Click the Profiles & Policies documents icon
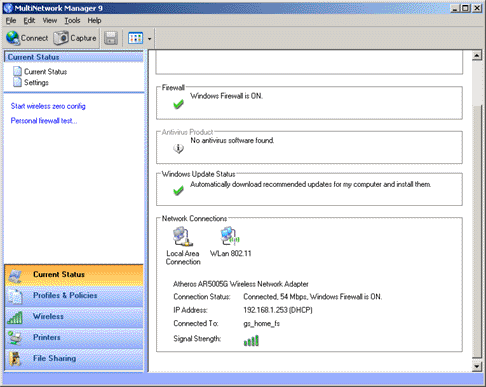486x387 pixels. (15, 296)
